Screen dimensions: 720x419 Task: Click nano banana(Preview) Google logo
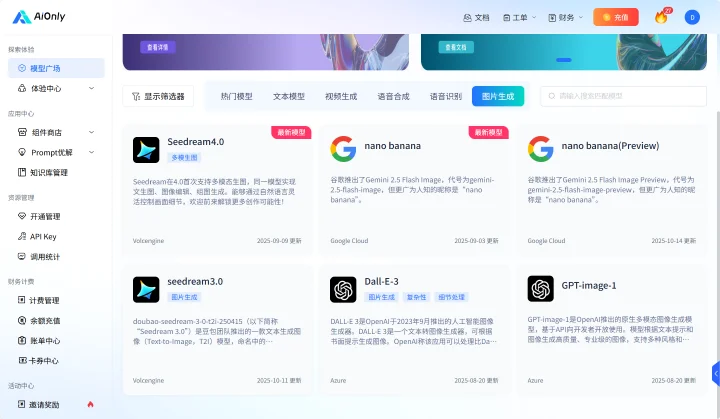point(540,149)
